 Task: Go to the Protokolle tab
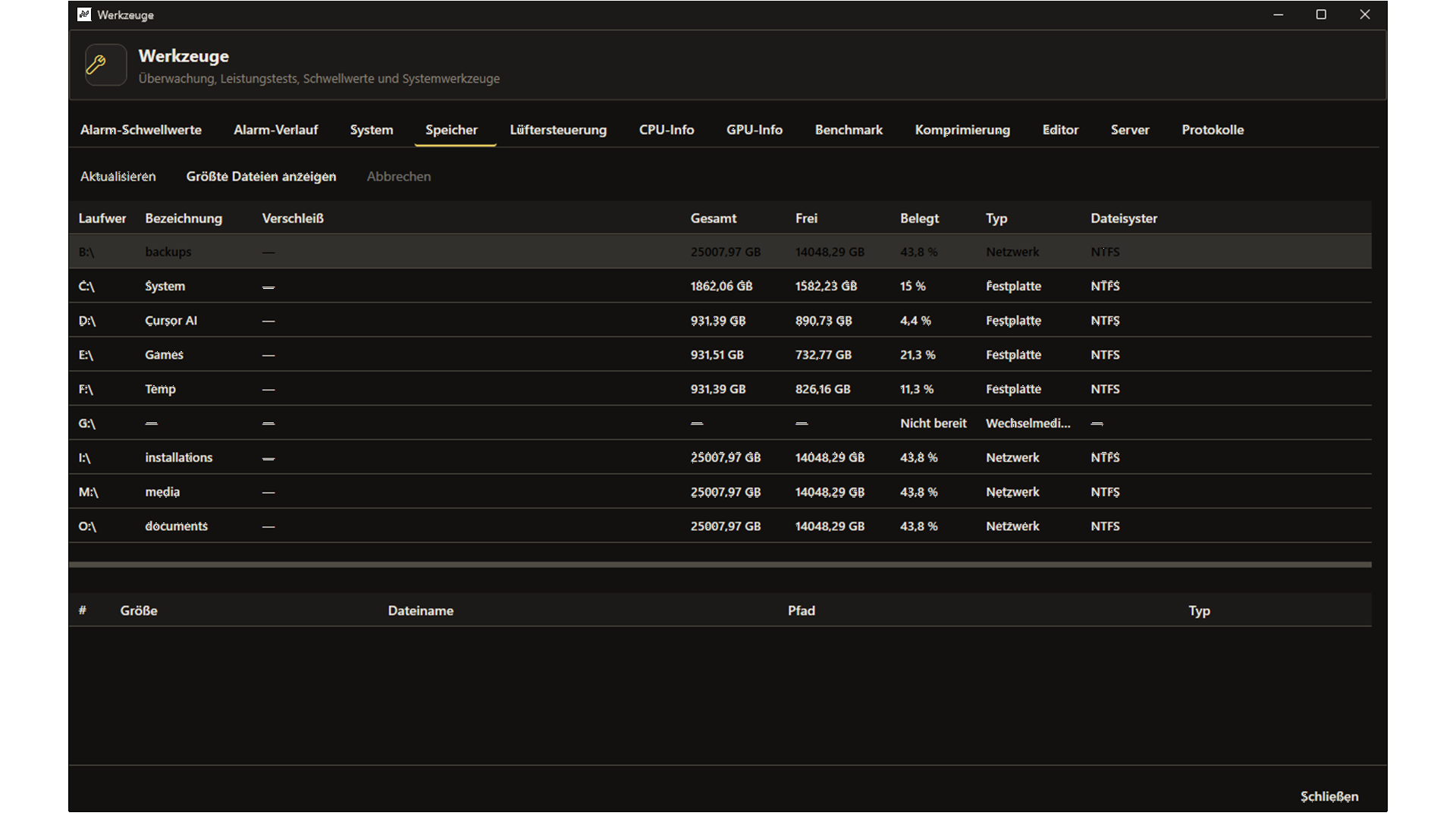point(1213,130)
